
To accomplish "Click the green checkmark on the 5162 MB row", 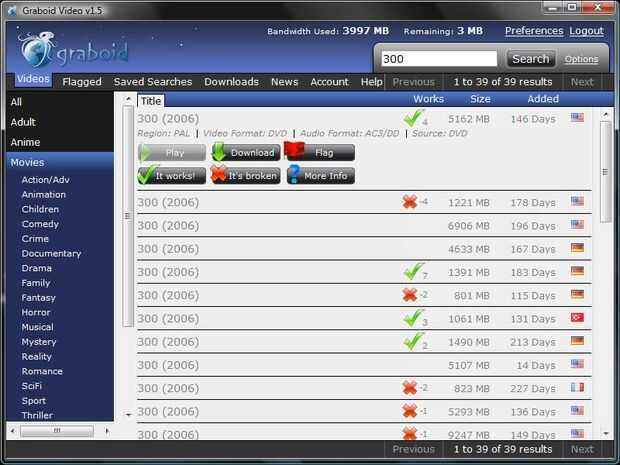I will point(413,118).
